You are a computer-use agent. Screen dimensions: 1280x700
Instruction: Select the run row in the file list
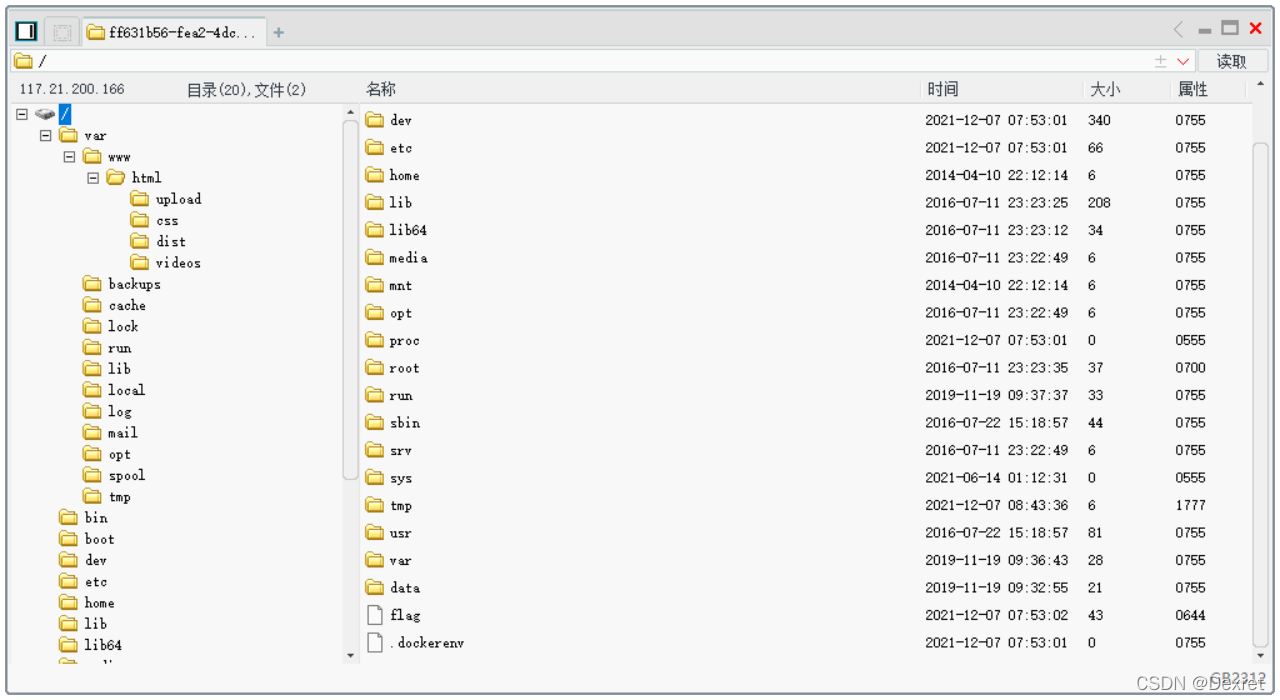pyautogui.click(x=805, y=395)
